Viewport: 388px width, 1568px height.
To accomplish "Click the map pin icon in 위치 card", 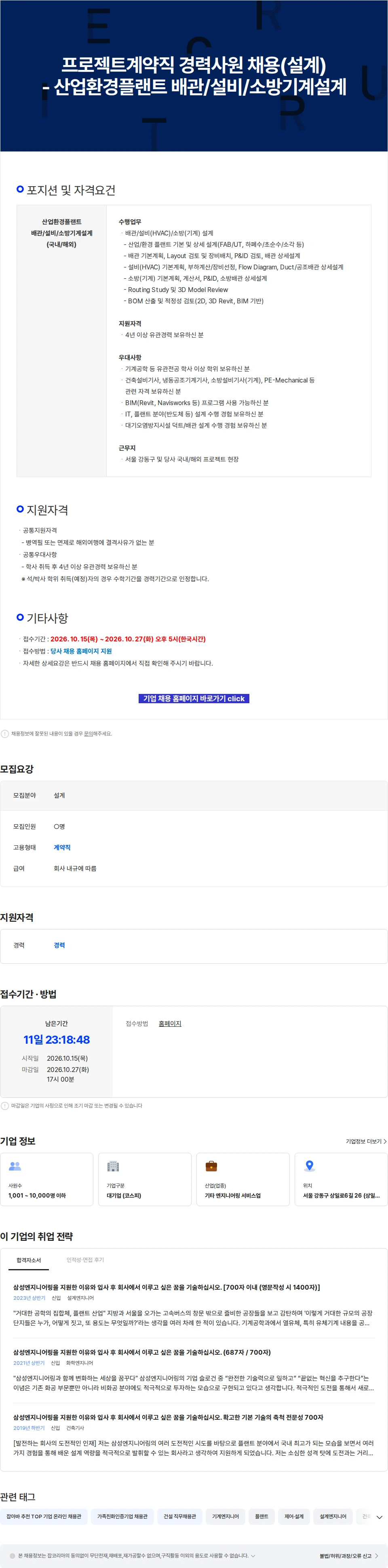I will coord(310,1166).
